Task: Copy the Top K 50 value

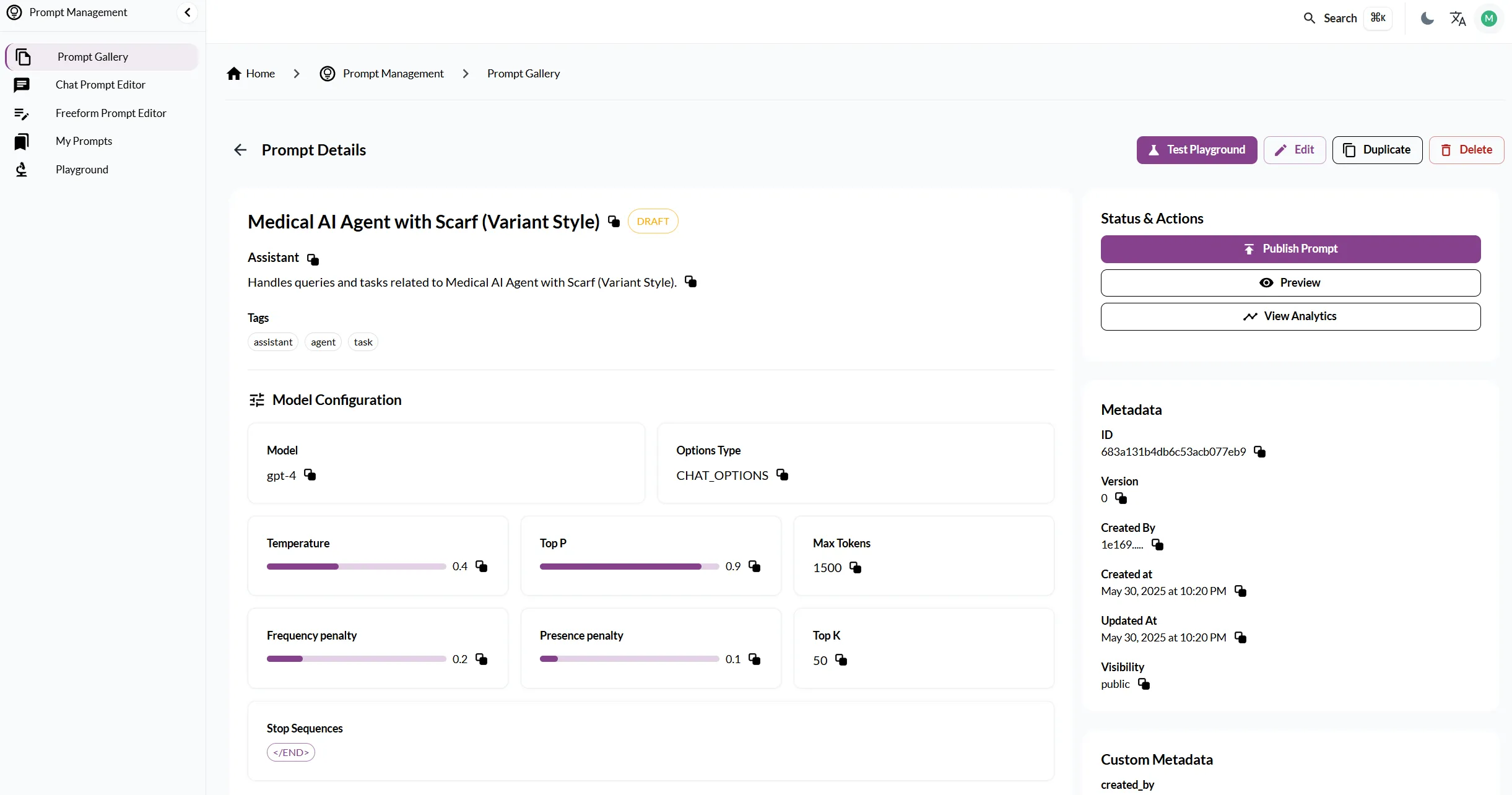Action: coord(841,660)
